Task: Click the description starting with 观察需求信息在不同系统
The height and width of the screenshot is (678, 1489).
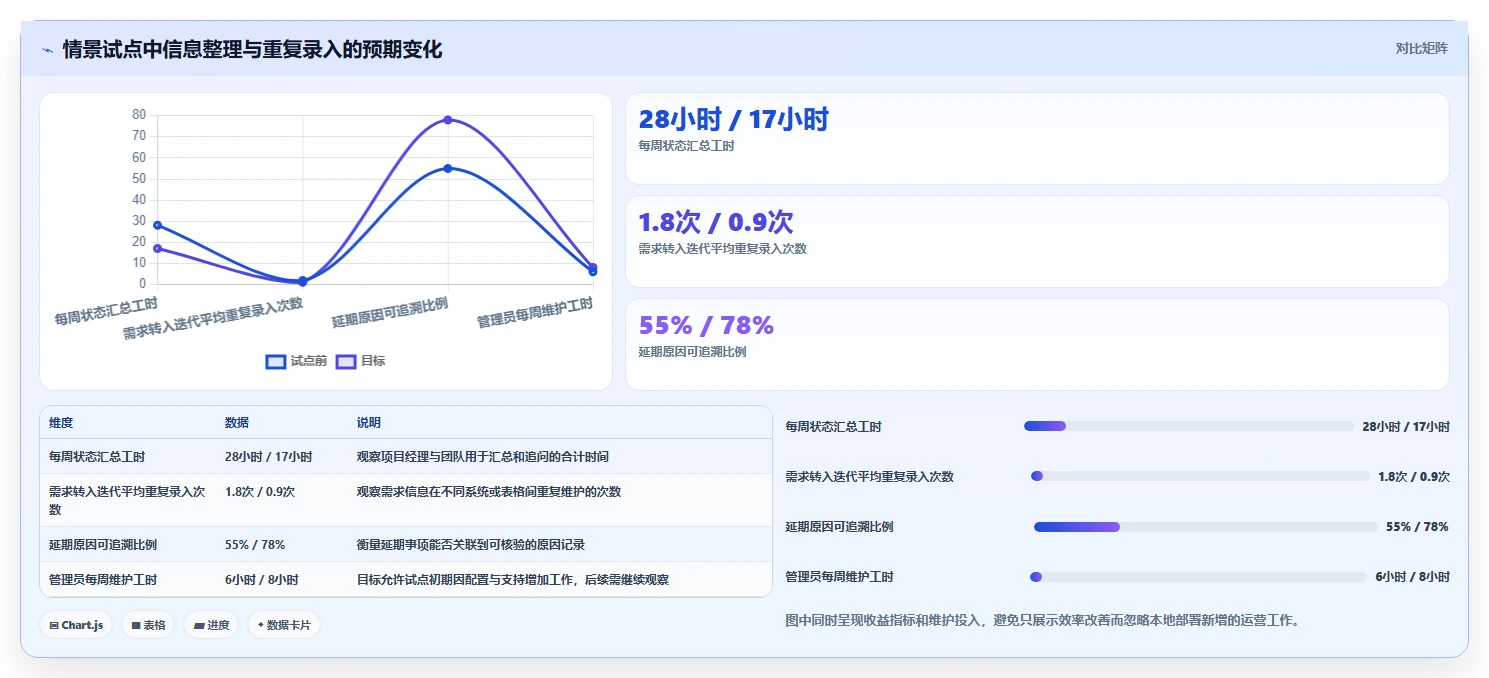Action: point(489,491)
